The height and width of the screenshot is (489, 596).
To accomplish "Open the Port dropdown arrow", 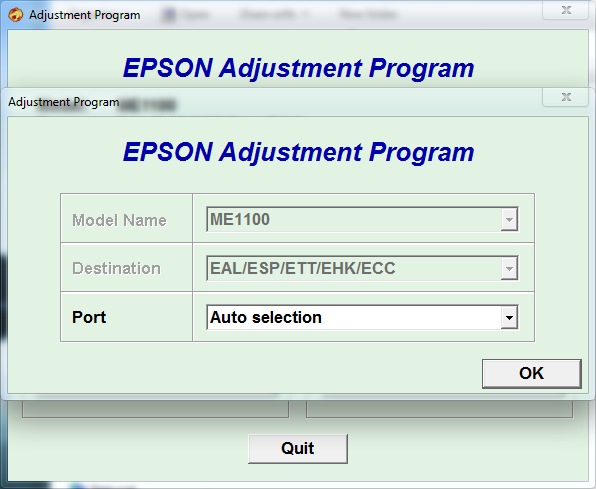I will click(509, 317).
